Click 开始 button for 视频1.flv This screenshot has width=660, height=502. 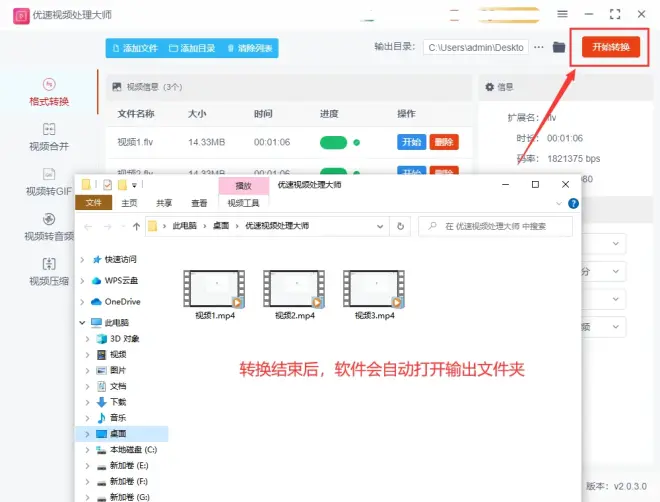click(x=411, y=142)
